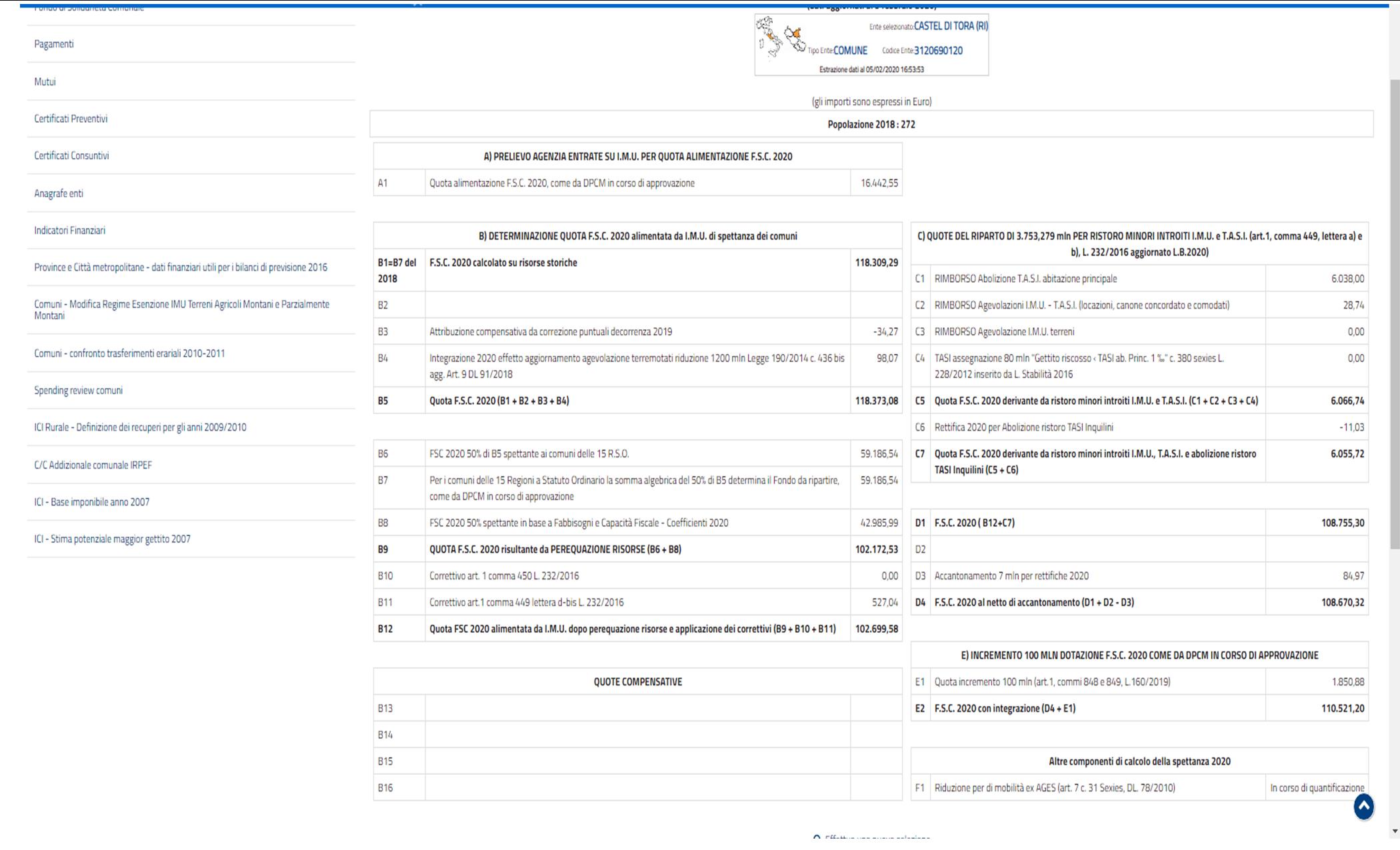
Task: Click B6 value 59.186,54
Action: (x=879, y=454)
